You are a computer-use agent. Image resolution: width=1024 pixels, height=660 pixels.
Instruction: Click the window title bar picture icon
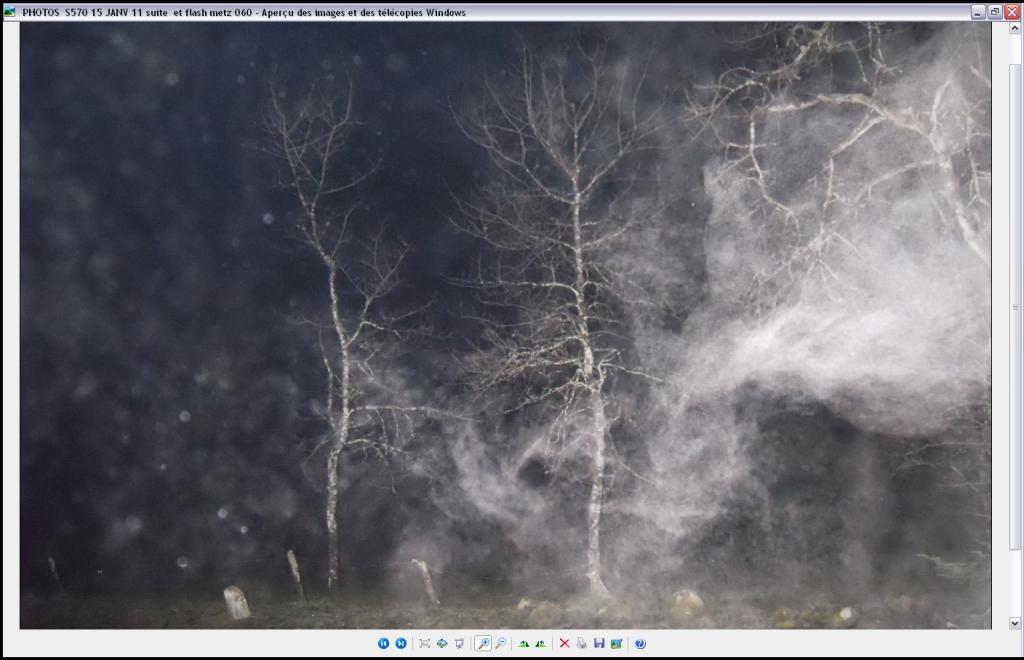pyautogui.click(x=10, y=12)
